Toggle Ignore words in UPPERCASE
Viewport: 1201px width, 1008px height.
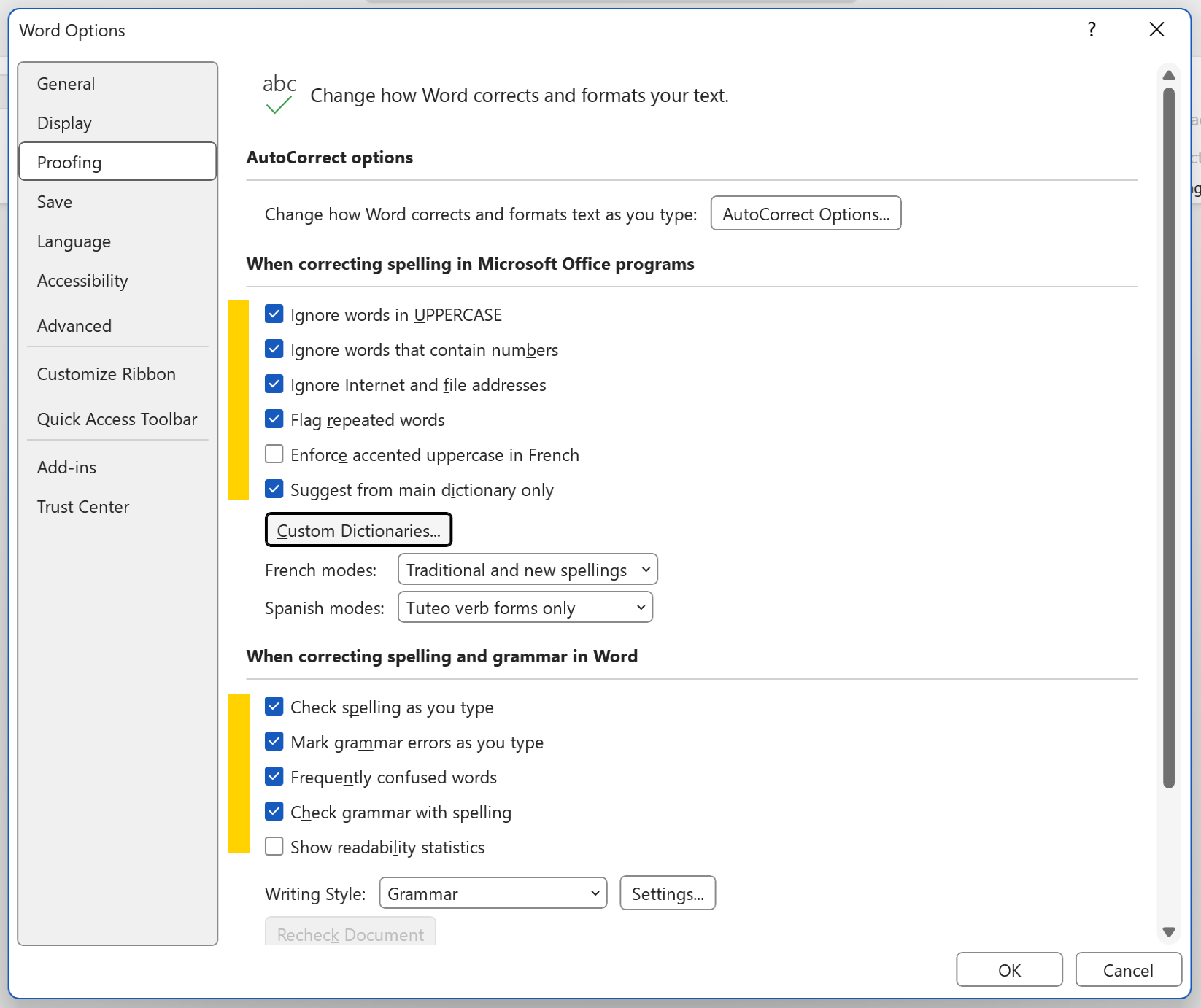coord(274,314)
